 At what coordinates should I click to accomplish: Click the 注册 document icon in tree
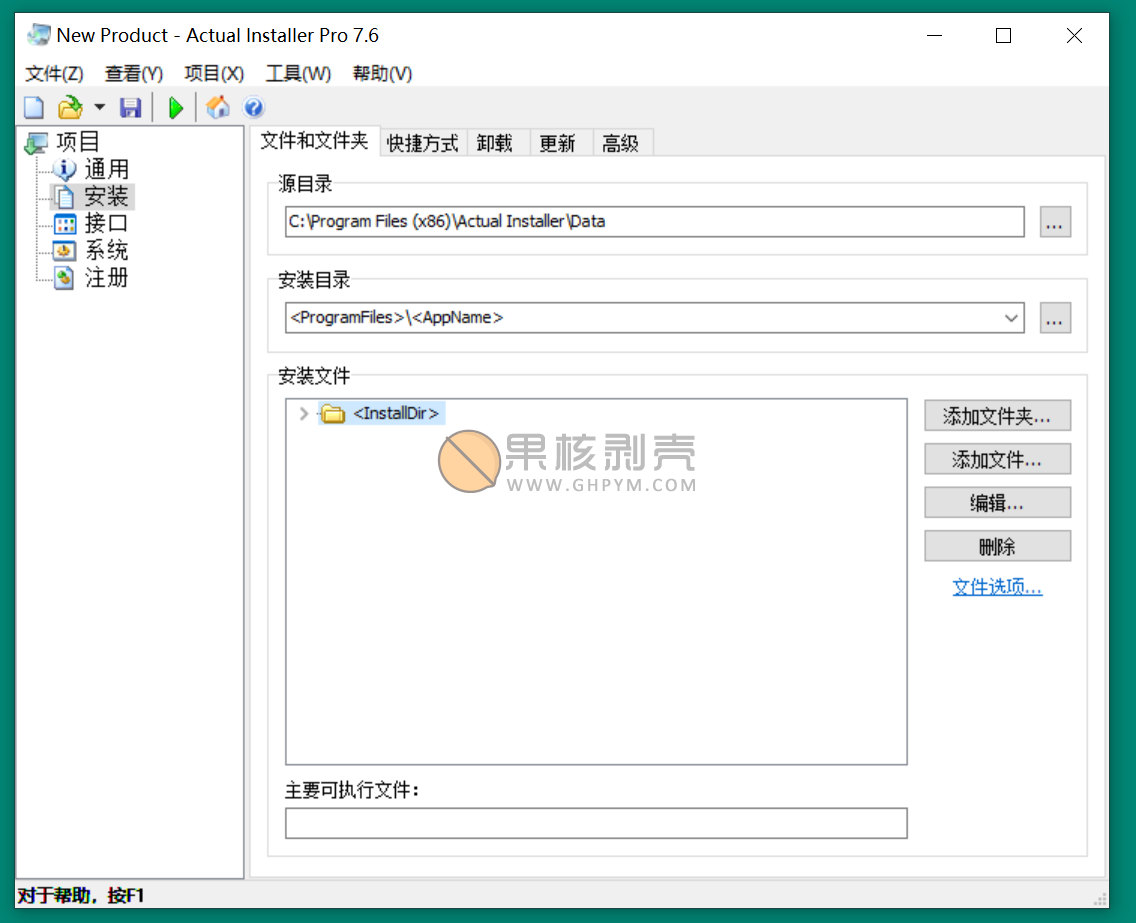click(x=64, y=278)
